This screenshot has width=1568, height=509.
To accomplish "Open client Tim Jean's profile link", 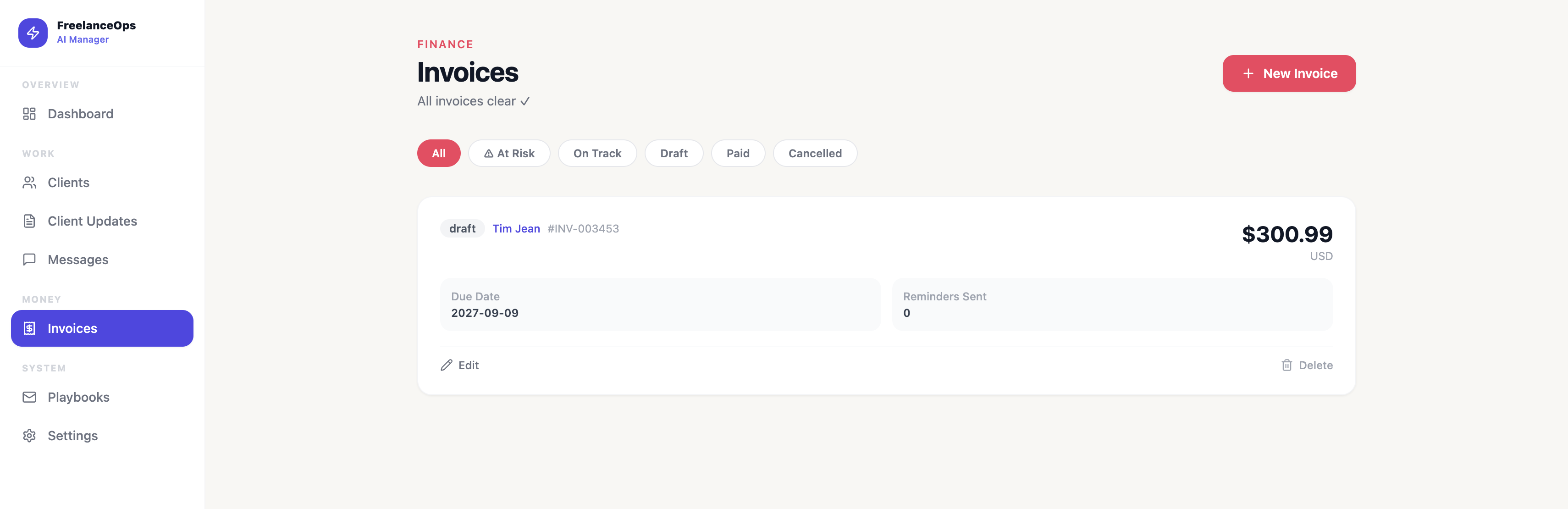I will pyautogui.click(x=516, y=228).
